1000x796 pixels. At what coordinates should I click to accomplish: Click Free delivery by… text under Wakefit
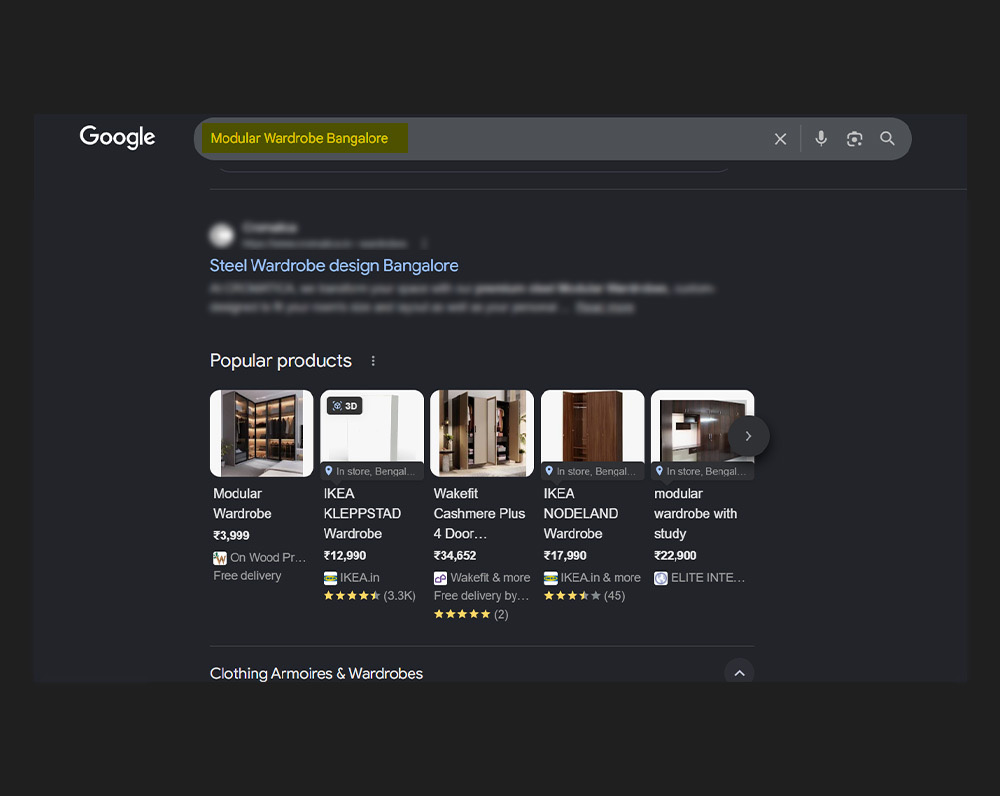tap(482, 596)
